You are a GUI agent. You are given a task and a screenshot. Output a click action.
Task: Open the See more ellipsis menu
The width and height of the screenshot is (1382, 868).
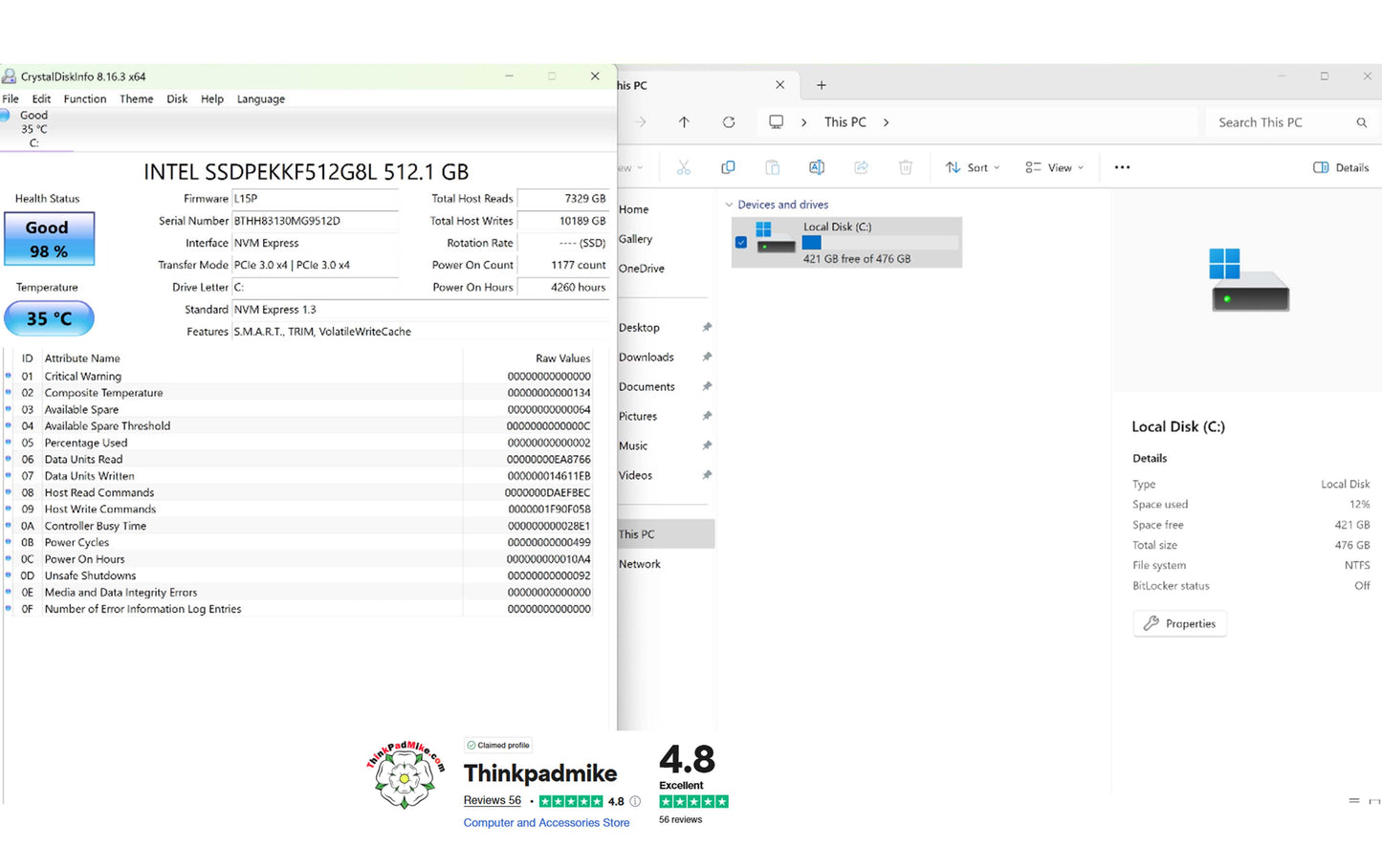point(1122,167)
